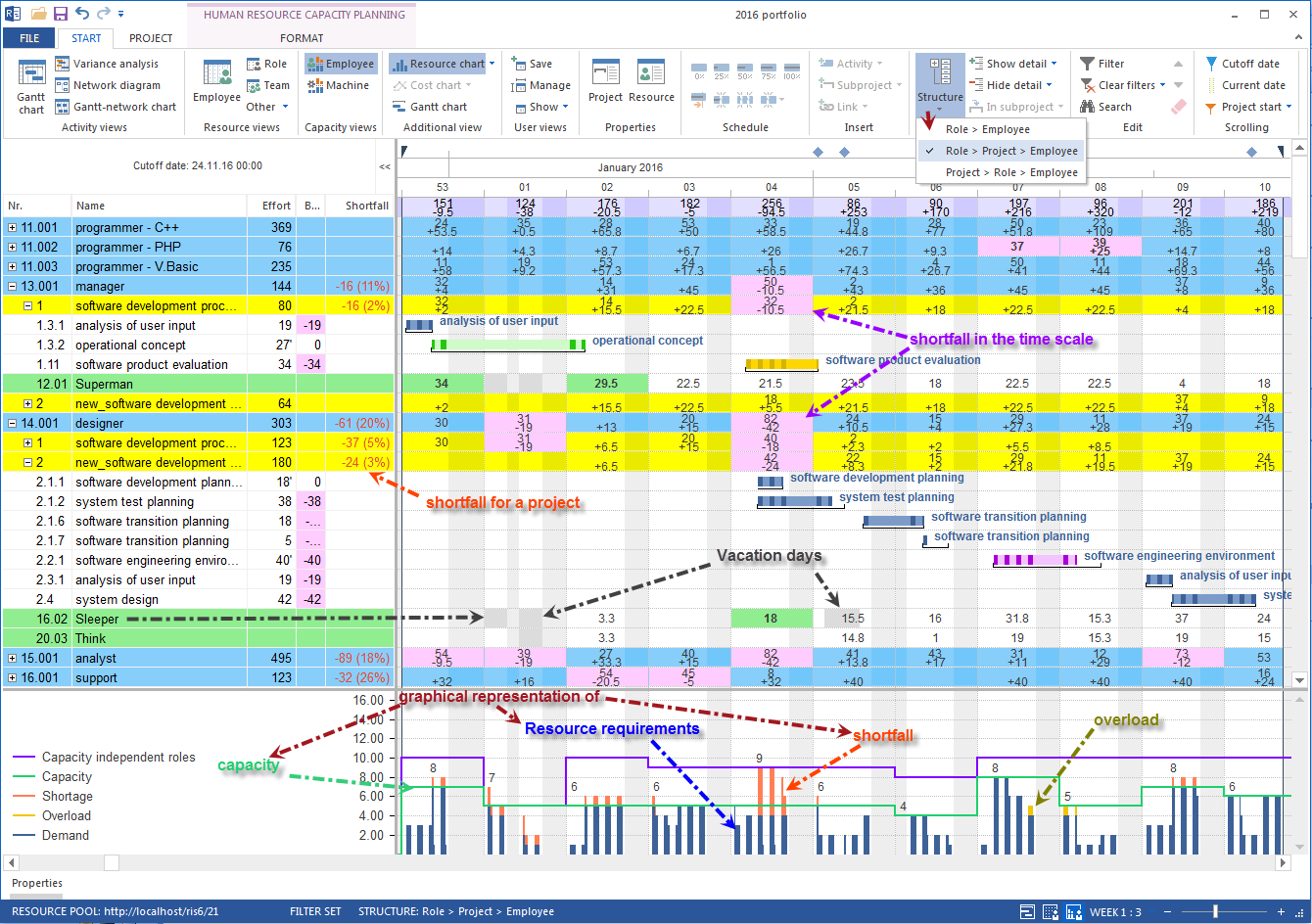Click the Shortfall column header
This screenshot has width=1312, height=924.
point(360,206)
